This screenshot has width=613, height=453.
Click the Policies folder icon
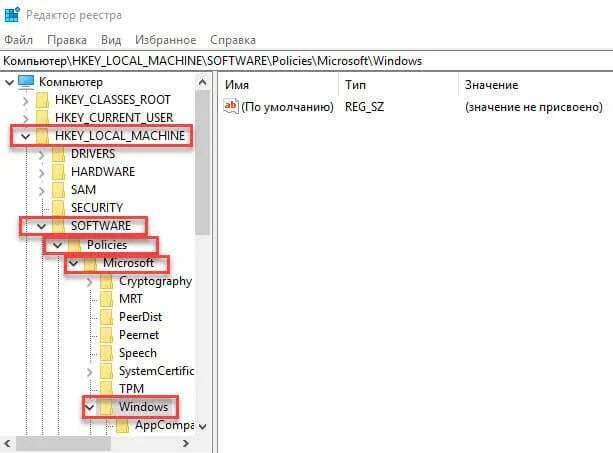pos(74,245)
